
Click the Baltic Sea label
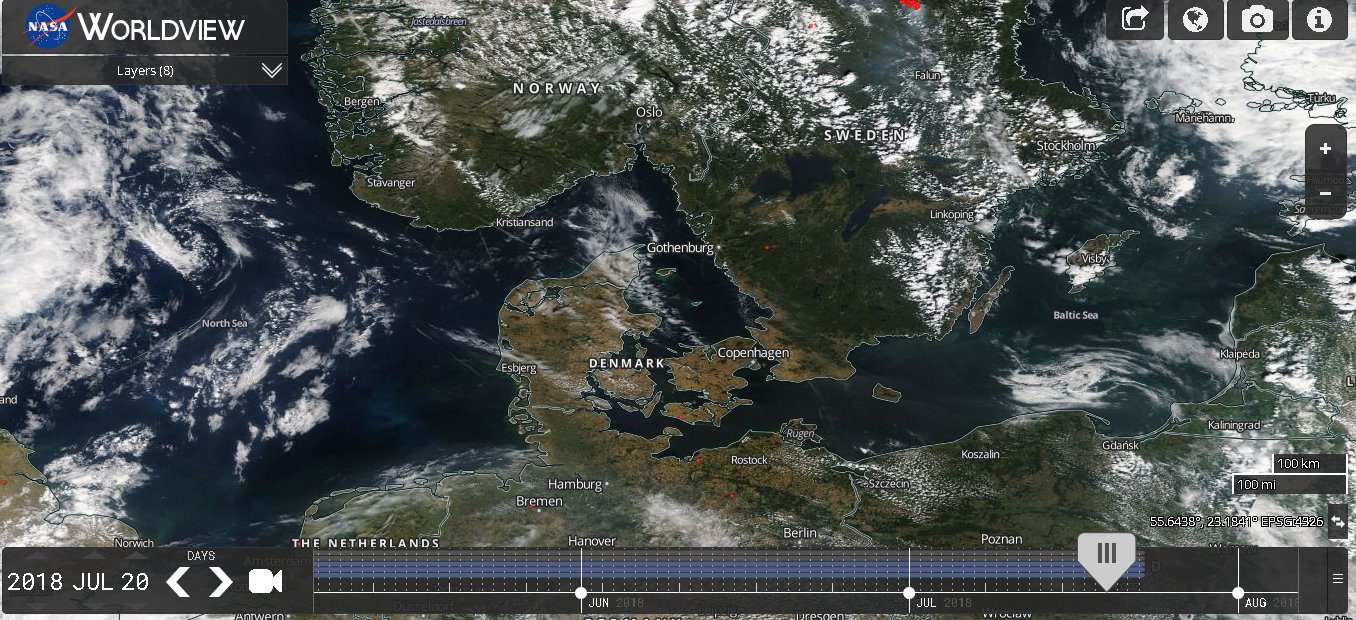click(1075, 315)
